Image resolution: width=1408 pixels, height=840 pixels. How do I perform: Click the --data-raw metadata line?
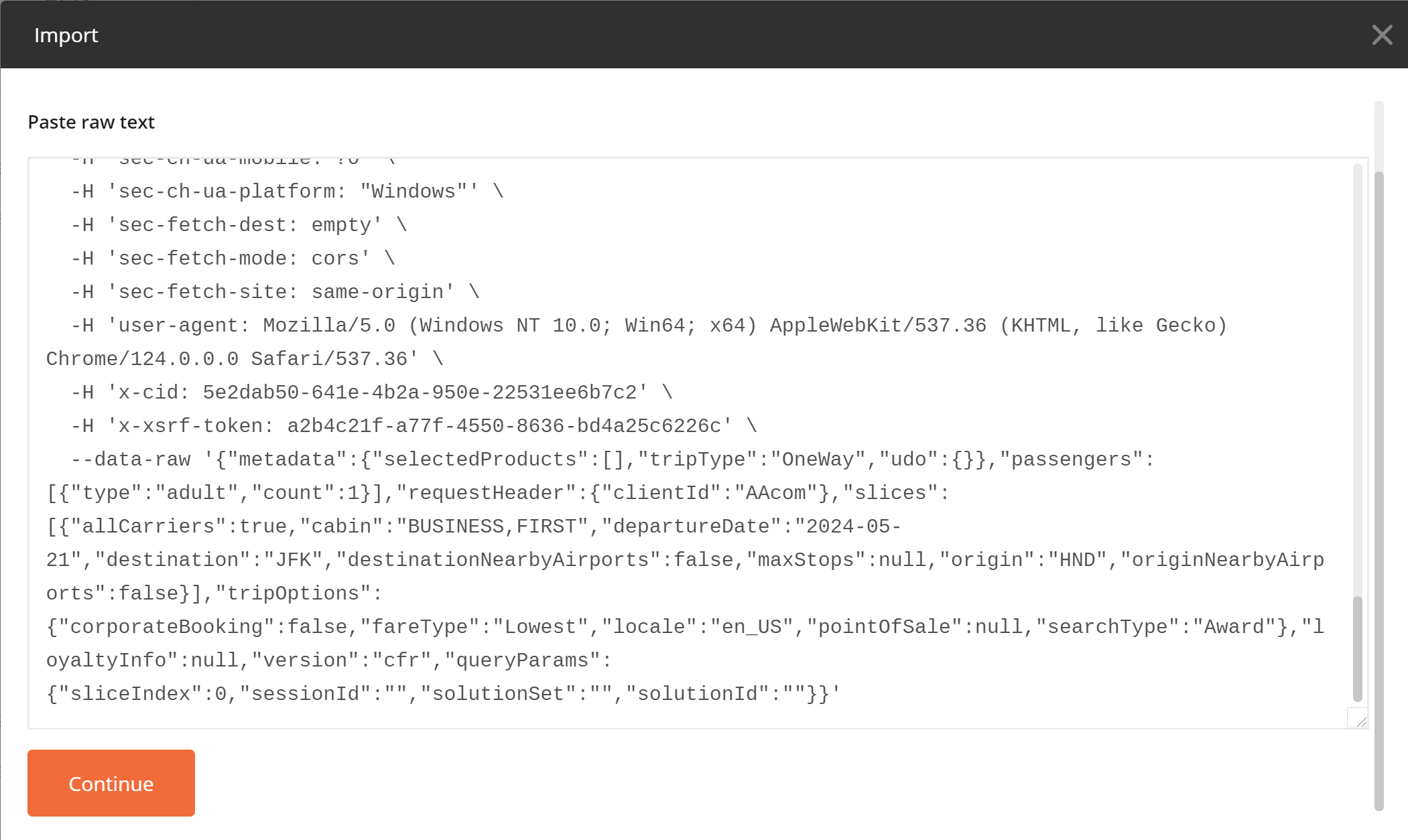[613, 460]
